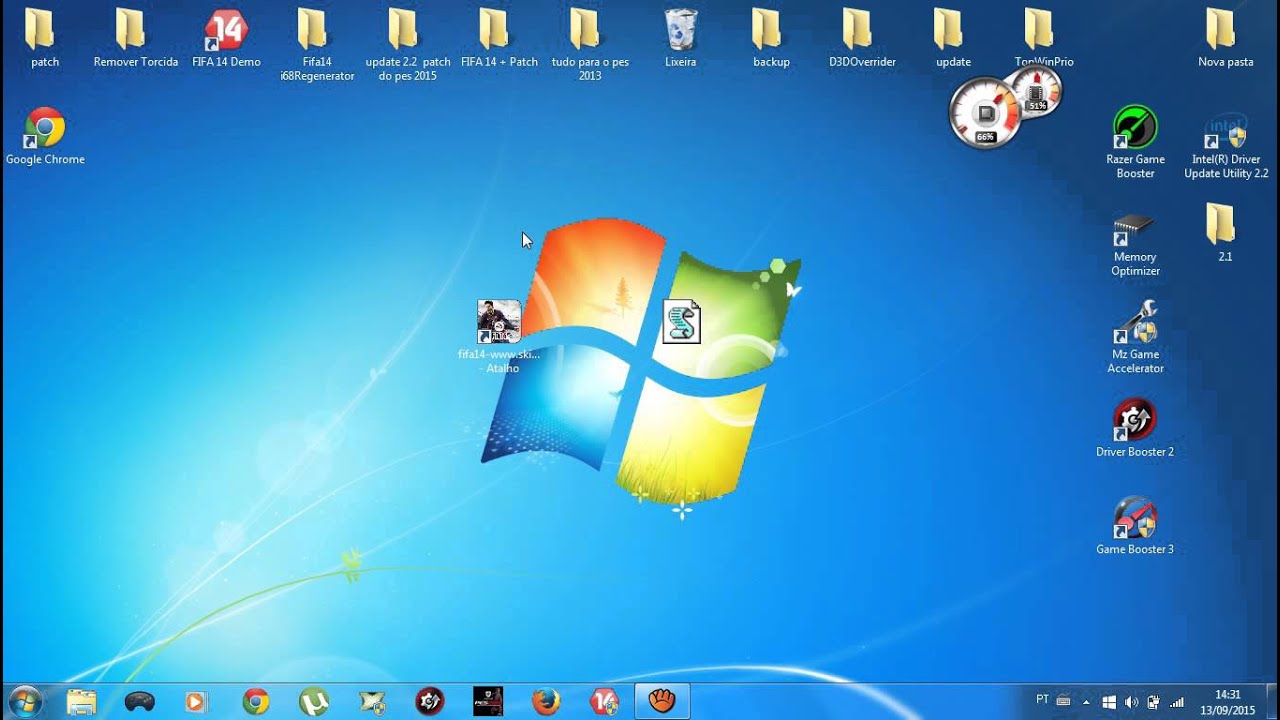
Task: Select the TopWinPrio folder
Action: (x=1044, y=38)
